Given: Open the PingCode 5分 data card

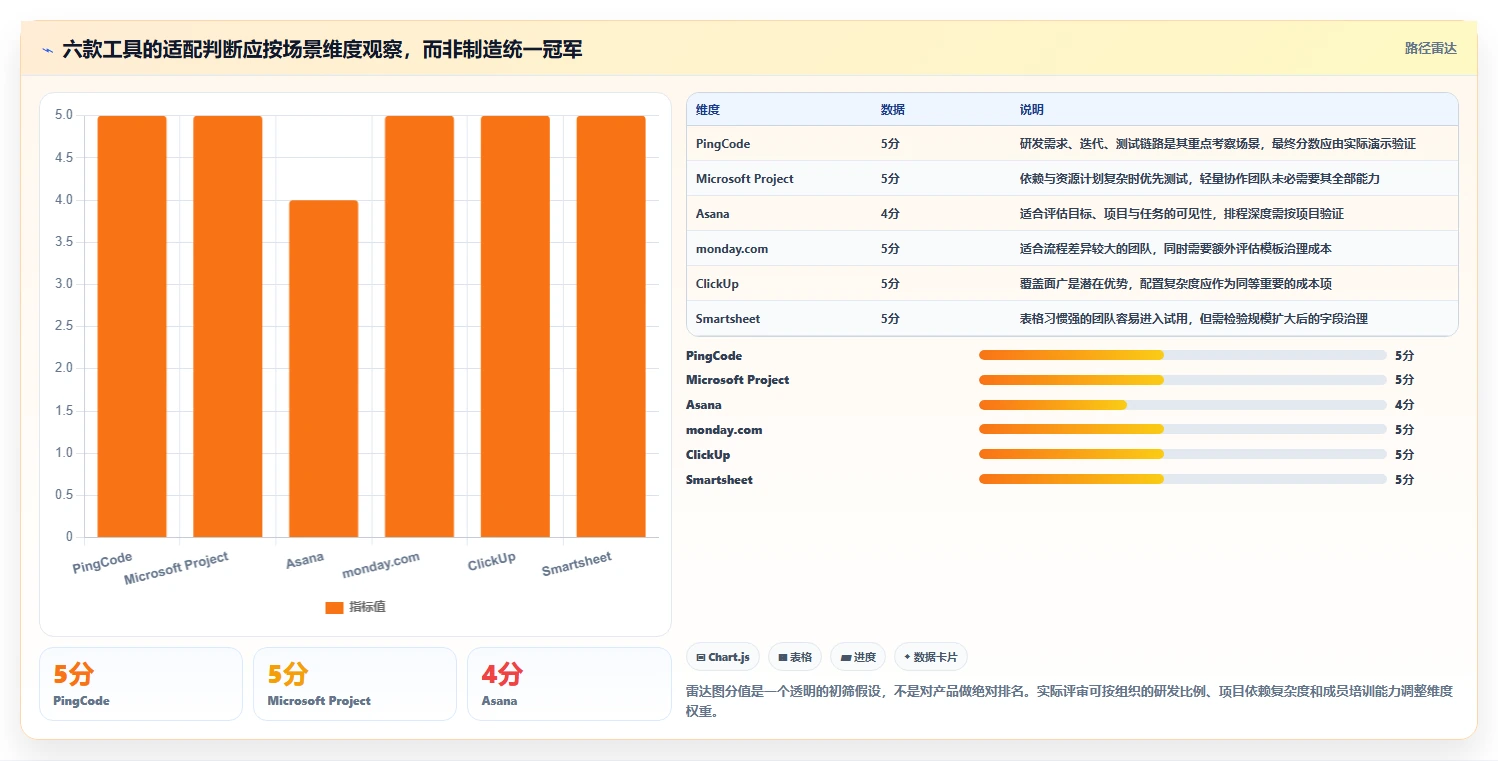Looking at the screenshot, I should (141, 684).
